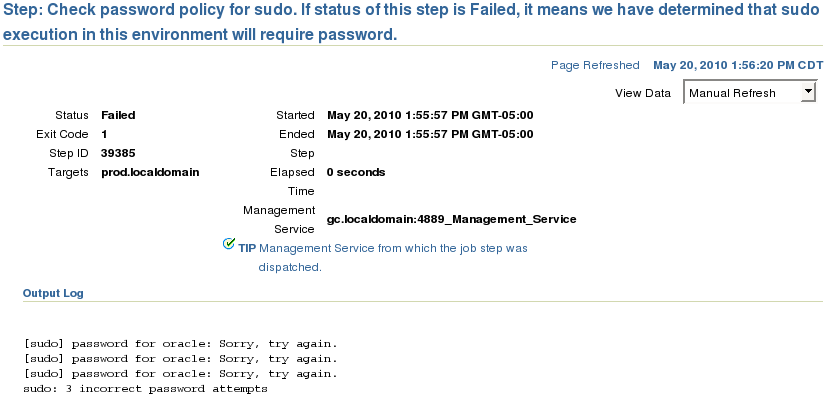The height and width of the screenshot is (399, 824).
Task: Click the TIP Management Service text
Action: 383,257
